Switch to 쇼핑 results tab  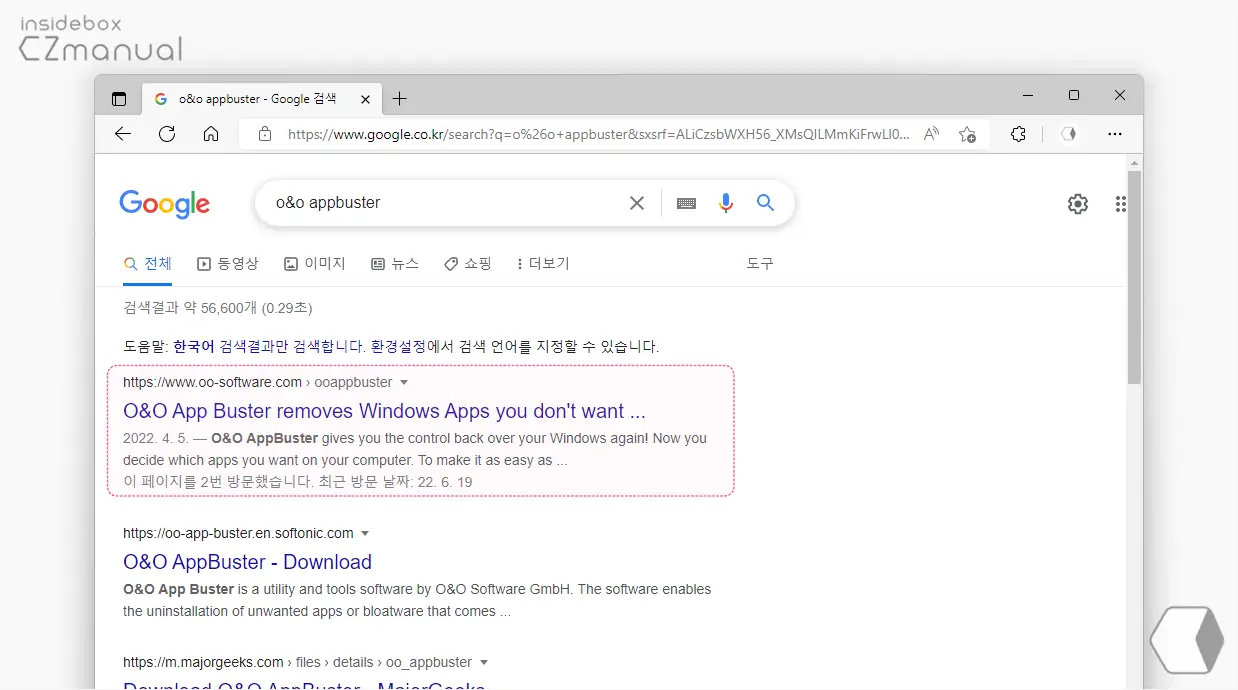468,264
